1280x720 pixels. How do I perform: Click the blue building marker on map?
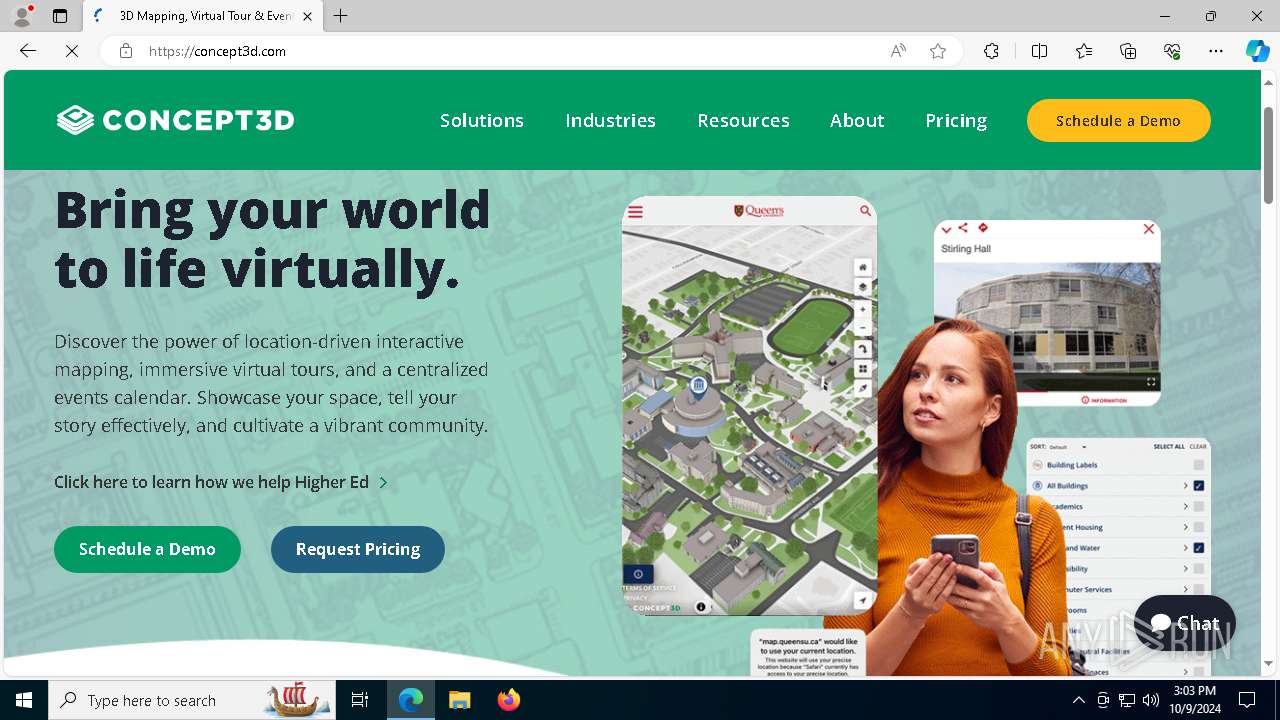click(x=699, y=386)
